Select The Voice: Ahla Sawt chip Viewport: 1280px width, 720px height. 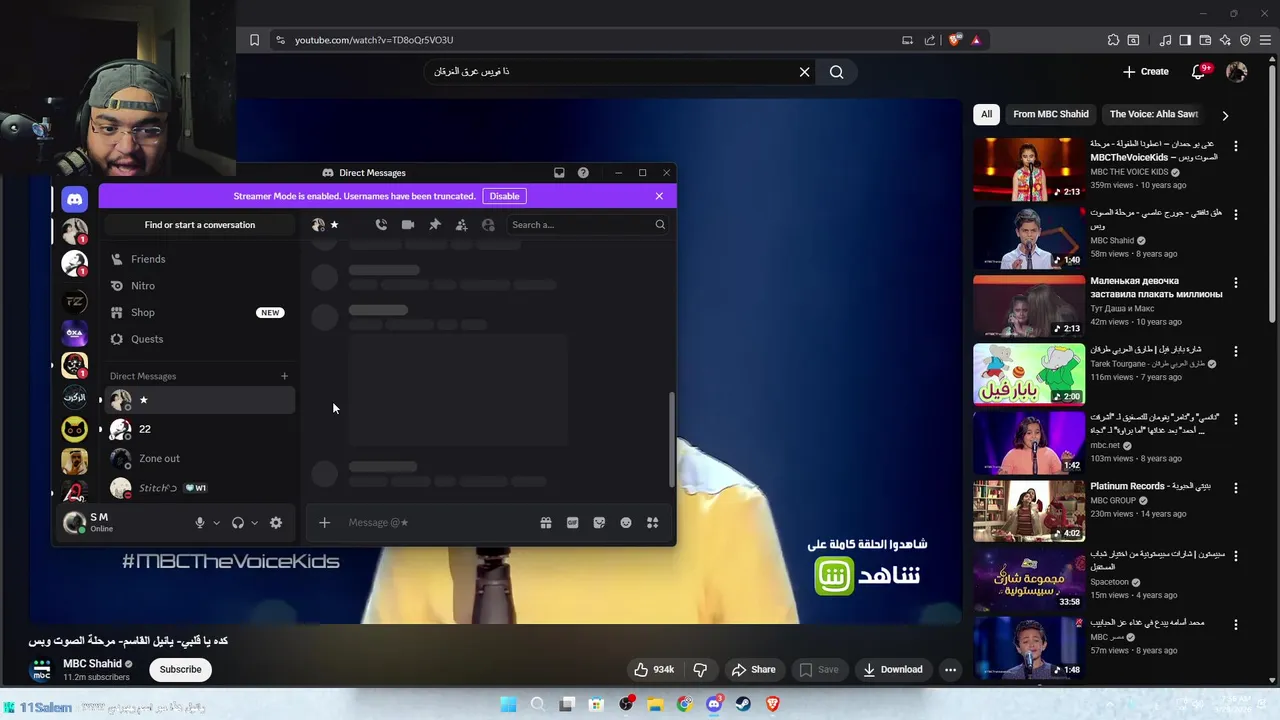coord(1154,114)
